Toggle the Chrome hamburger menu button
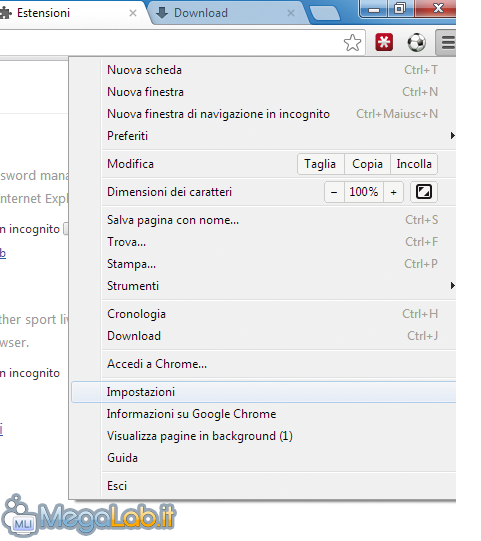481x541 pixels. coord(446,43)
